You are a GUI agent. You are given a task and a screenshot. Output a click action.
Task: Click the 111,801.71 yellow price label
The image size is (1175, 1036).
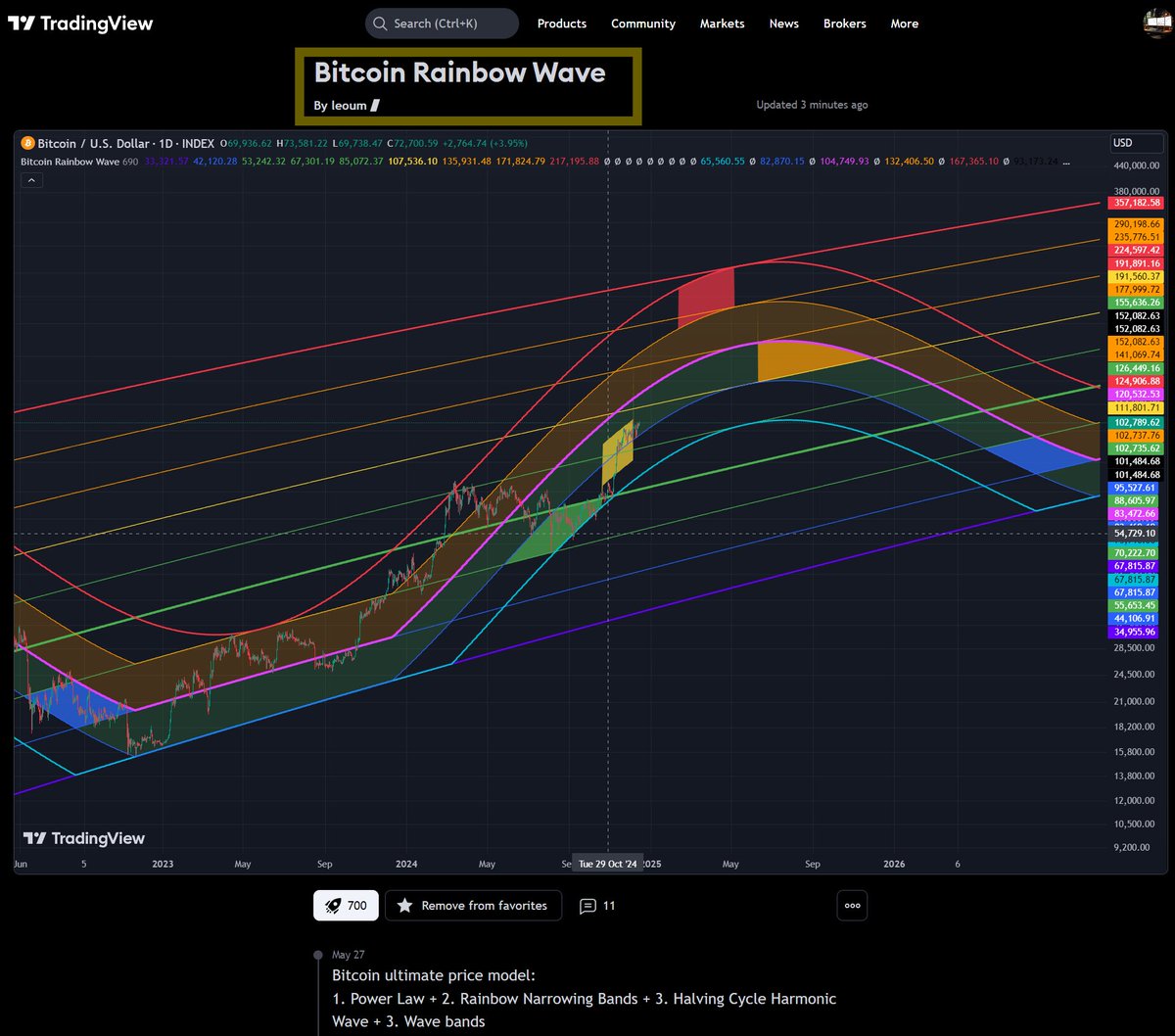click(1137, 407)
